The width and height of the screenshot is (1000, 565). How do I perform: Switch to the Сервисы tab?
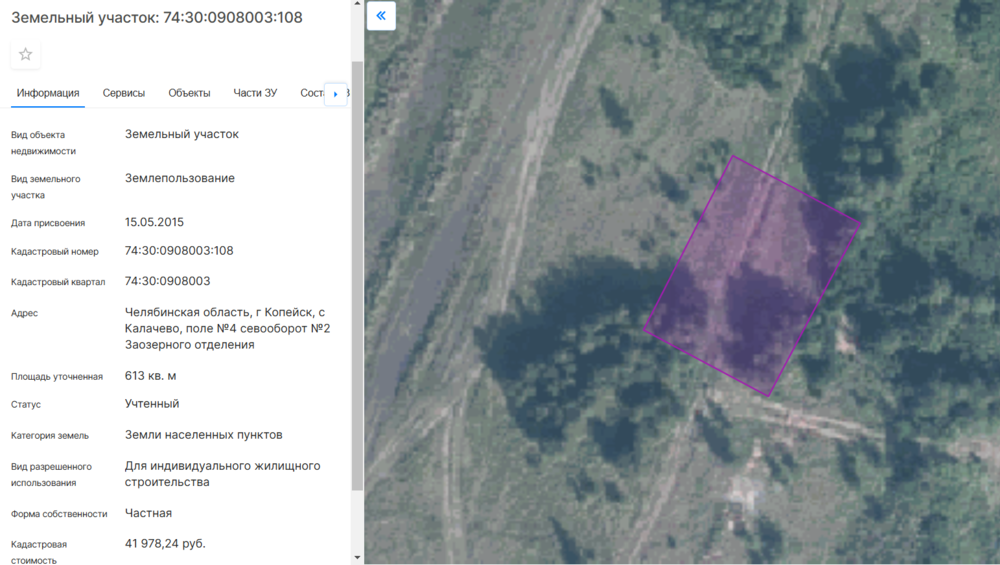point(124,93)
